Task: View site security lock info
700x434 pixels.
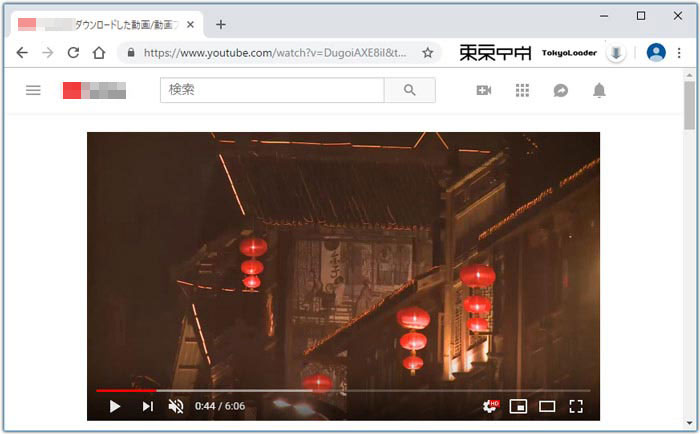Action: [131, 53]
